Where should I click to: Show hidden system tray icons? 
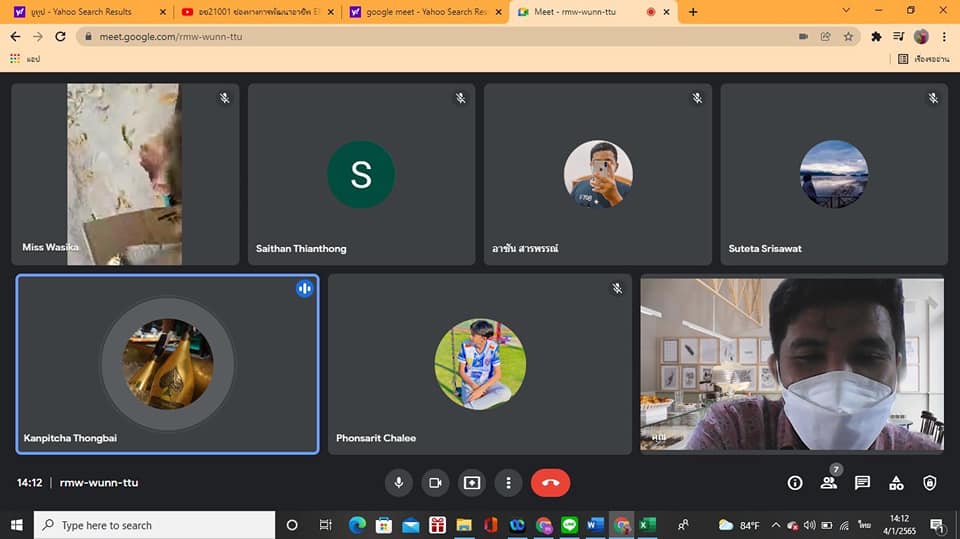(775, 525)
